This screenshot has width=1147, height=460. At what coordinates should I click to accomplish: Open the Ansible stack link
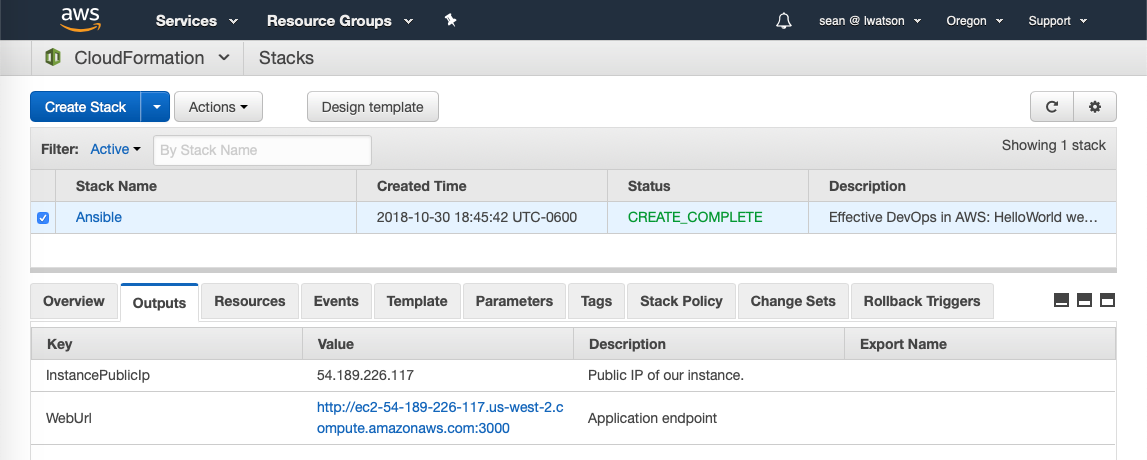click(x=99, y=217)
